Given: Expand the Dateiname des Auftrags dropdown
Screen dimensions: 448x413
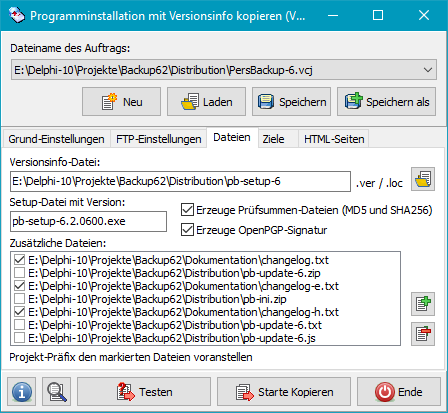Looking at the screenshot, I should tap(428, 70).
